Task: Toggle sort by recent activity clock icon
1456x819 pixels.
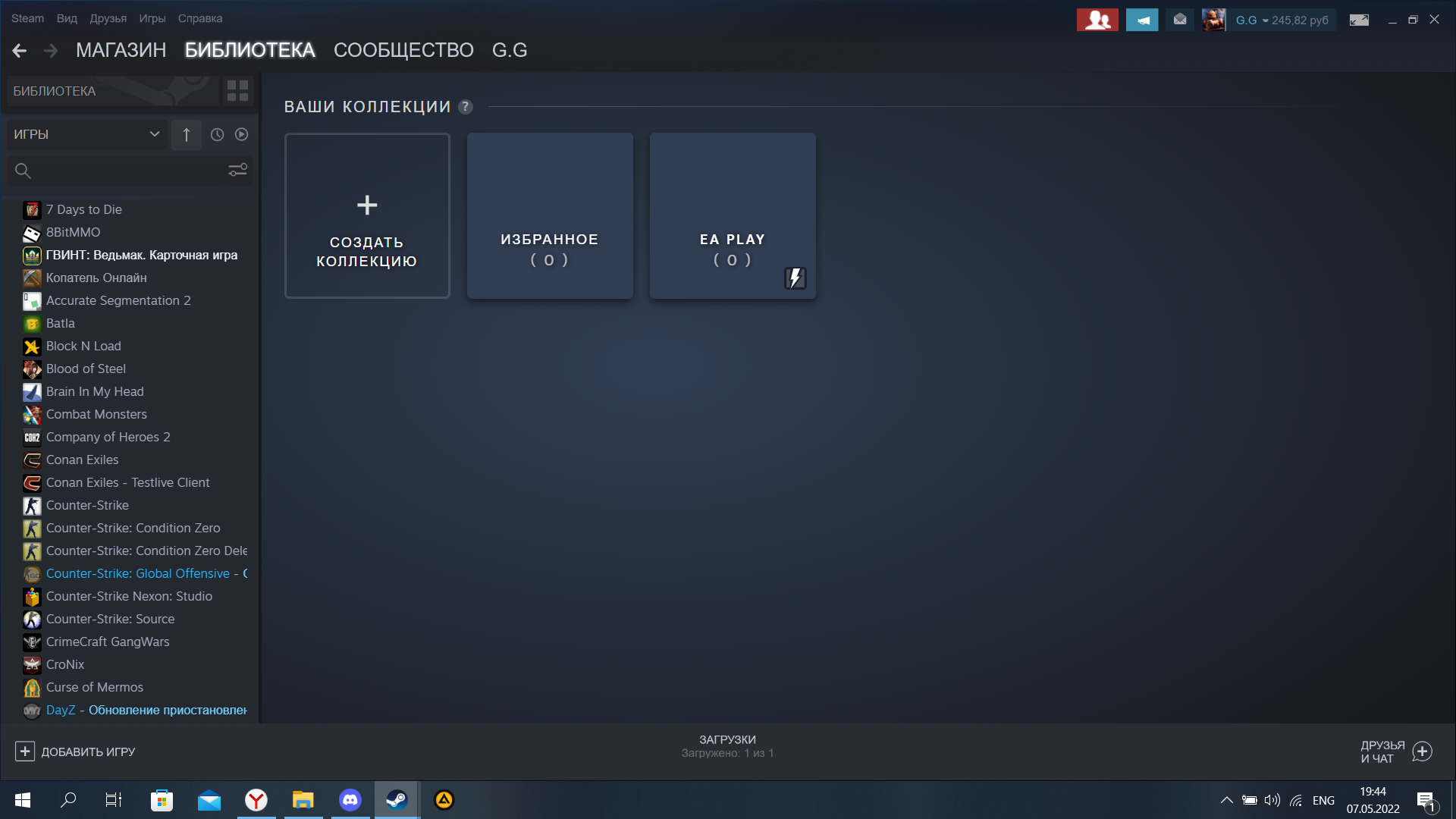Action: click(x=217, y=134)
